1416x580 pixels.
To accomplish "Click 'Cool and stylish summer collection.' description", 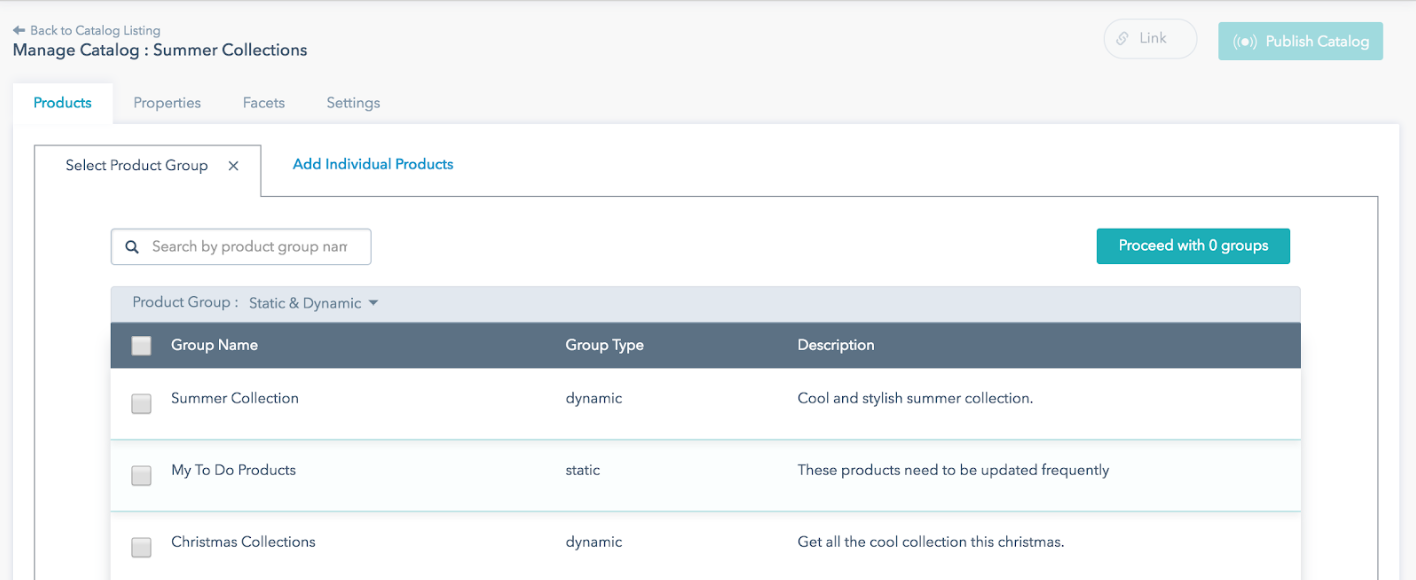I will click(915, 398).
